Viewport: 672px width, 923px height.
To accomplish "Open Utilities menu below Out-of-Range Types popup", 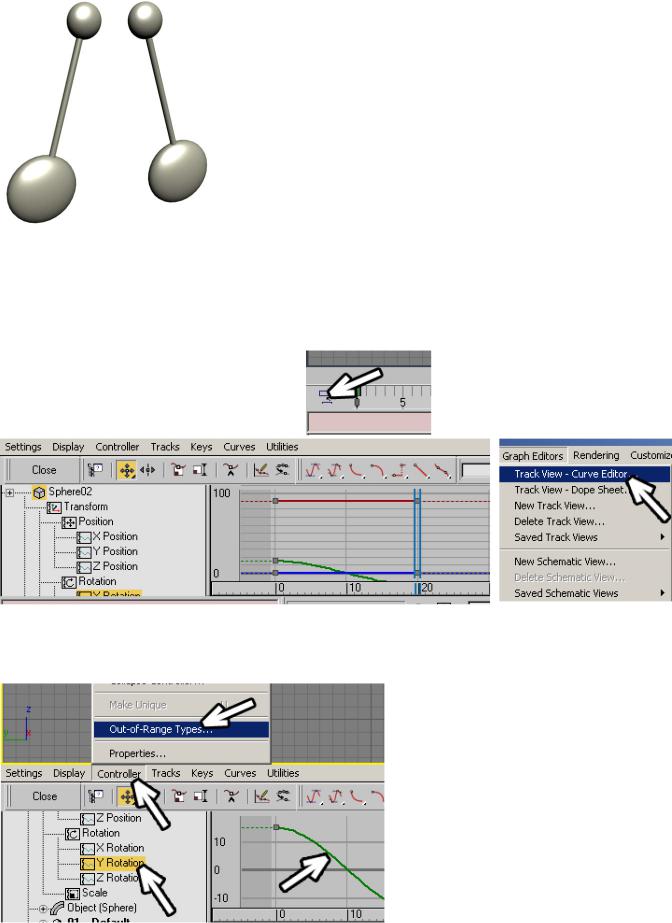I will pyautogui.click(x=283, y=773).
